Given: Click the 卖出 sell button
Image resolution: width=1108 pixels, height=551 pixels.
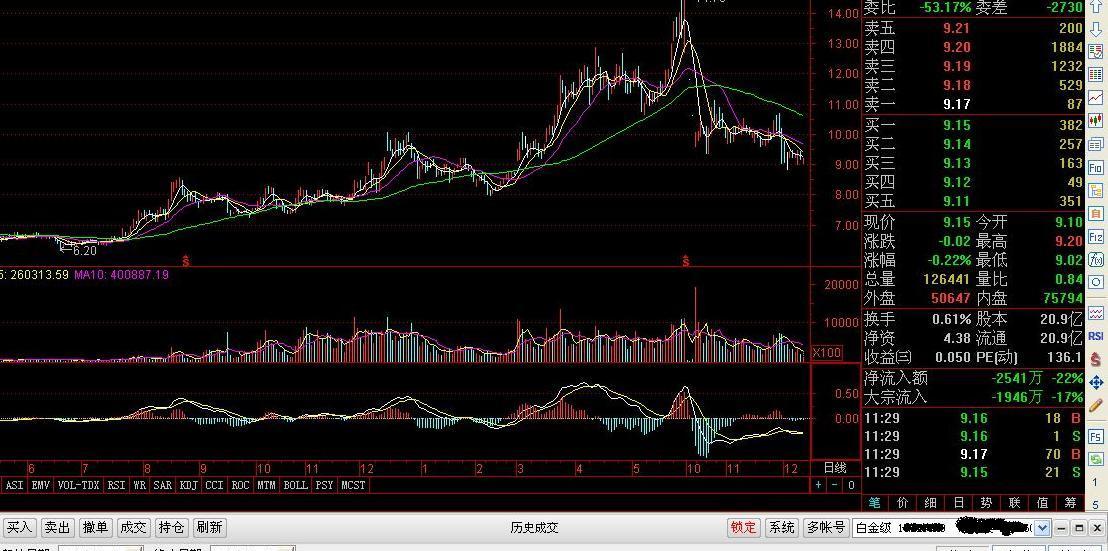Looking at the screenshot, I should coord(57,528).
